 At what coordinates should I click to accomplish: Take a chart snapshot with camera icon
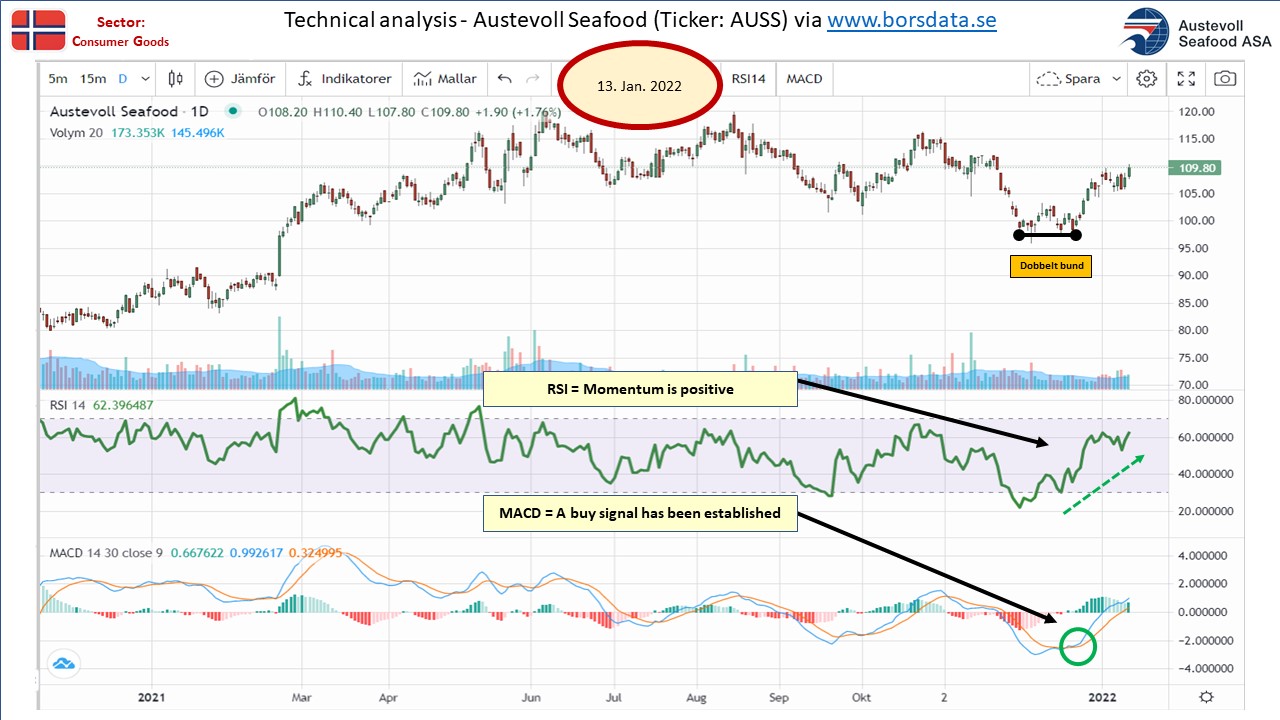(x=1226, y=79)
